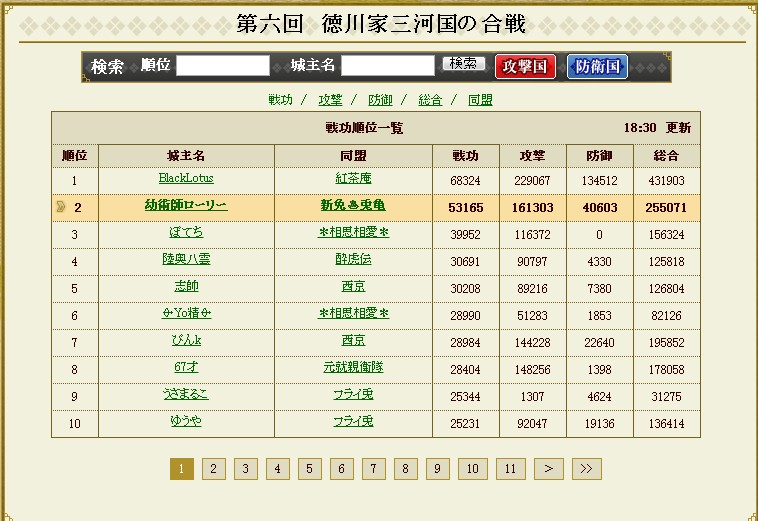This screenshot has width=758, height=521.
Task: Open the フライ兎 alliance link in row 9
Action: coord(353,394)
